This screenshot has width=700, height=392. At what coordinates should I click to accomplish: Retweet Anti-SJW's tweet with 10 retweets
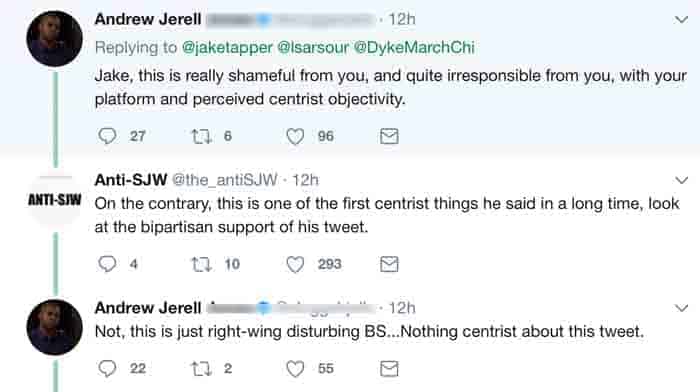[201, 264]
